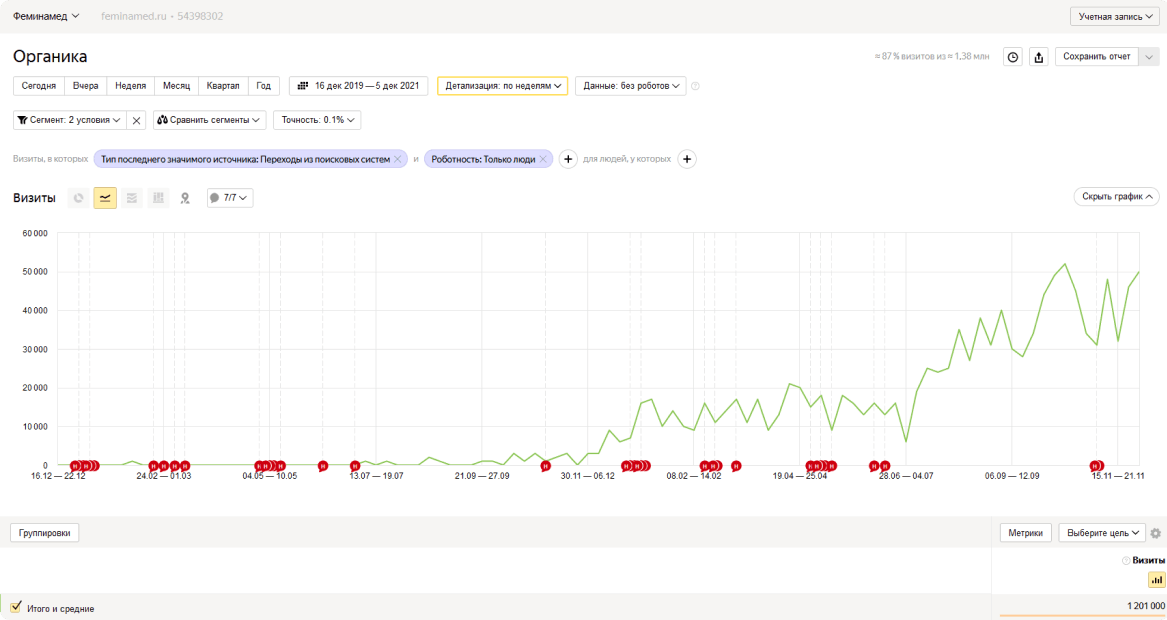Open the map chart view
Image resolution: width=1167 pixels, height=620 pixels.
click(185, 198)
